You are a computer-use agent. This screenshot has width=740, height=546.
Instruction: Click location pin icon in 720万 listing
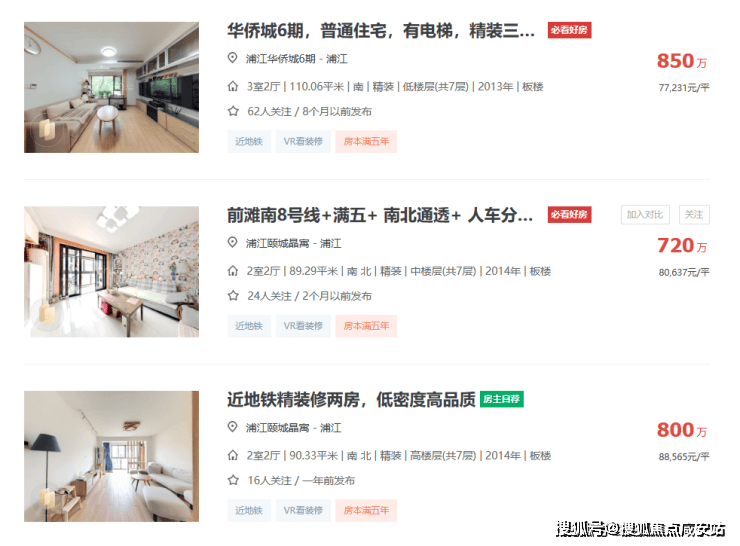tap(232, 243)
